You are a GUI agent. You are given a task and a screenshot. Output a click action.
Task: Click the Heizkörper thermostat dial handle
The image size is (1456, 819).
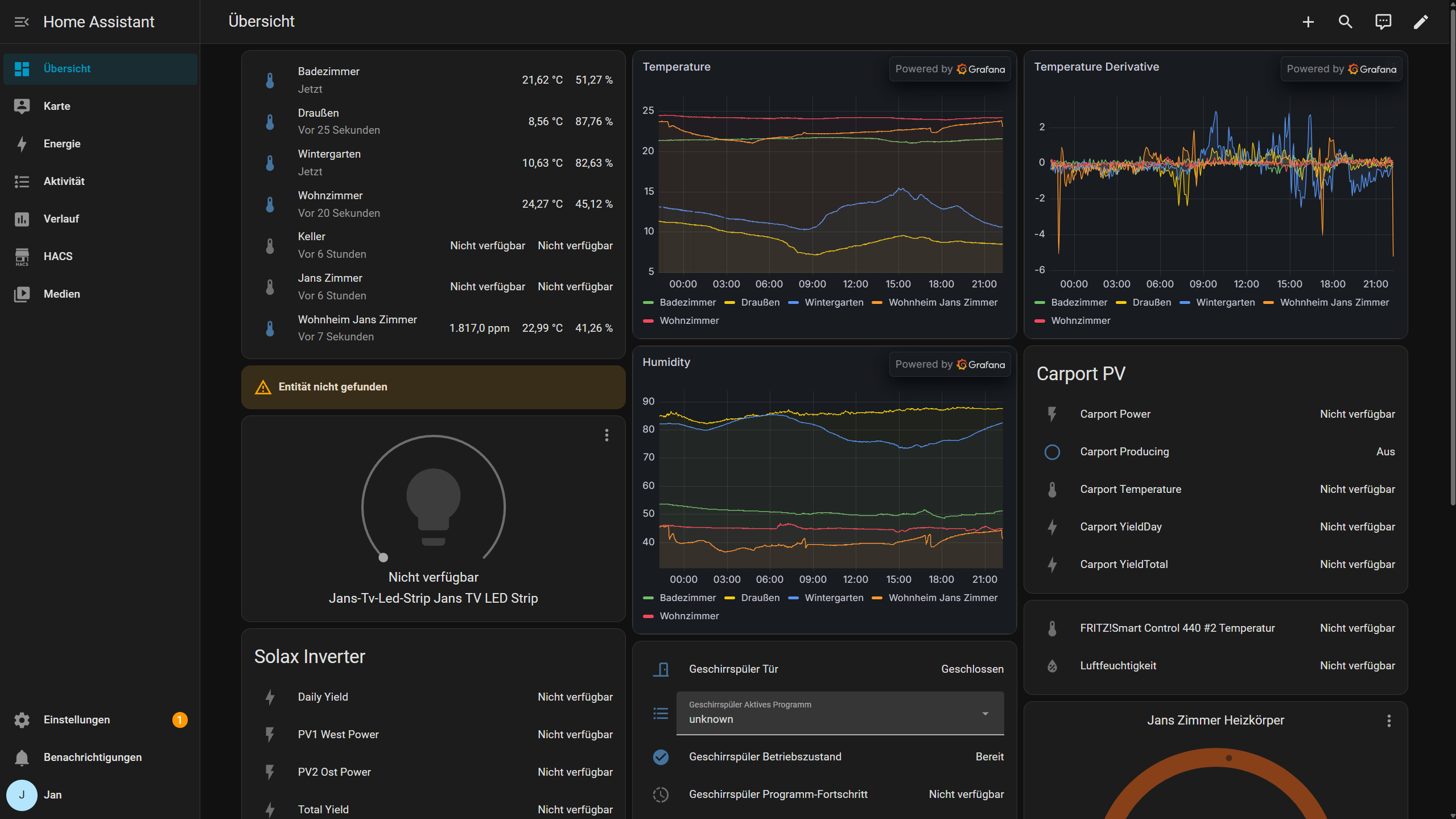1229,758
